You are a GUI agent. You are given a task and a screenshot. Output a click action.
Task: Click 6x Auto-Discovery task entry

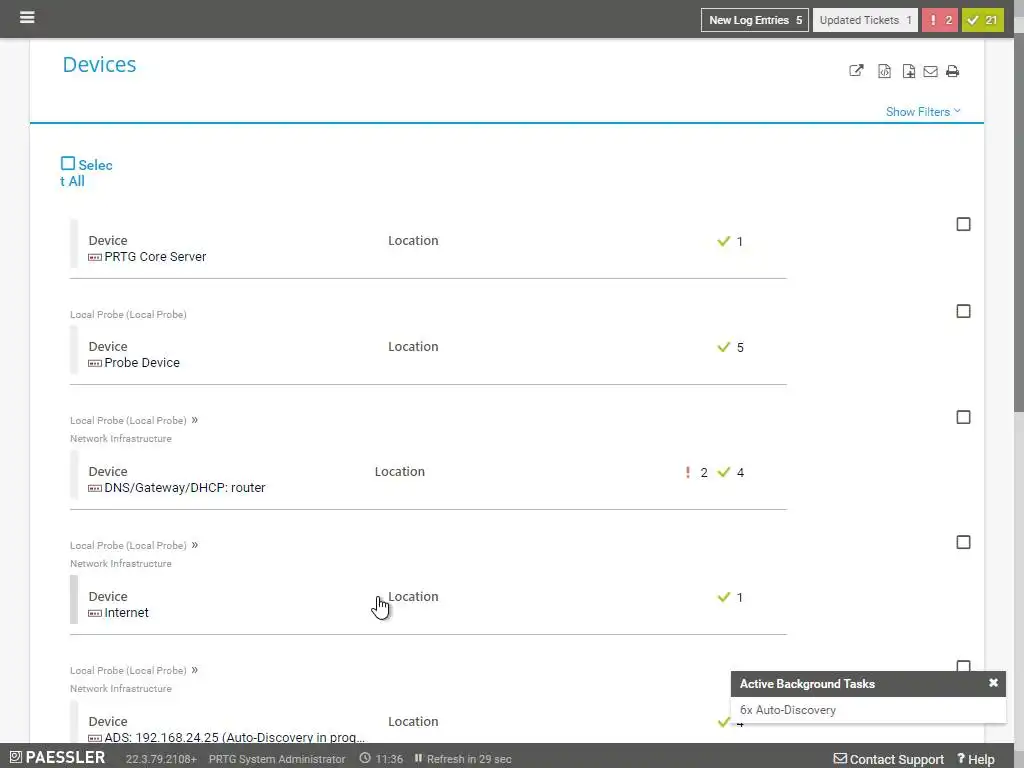788,710
